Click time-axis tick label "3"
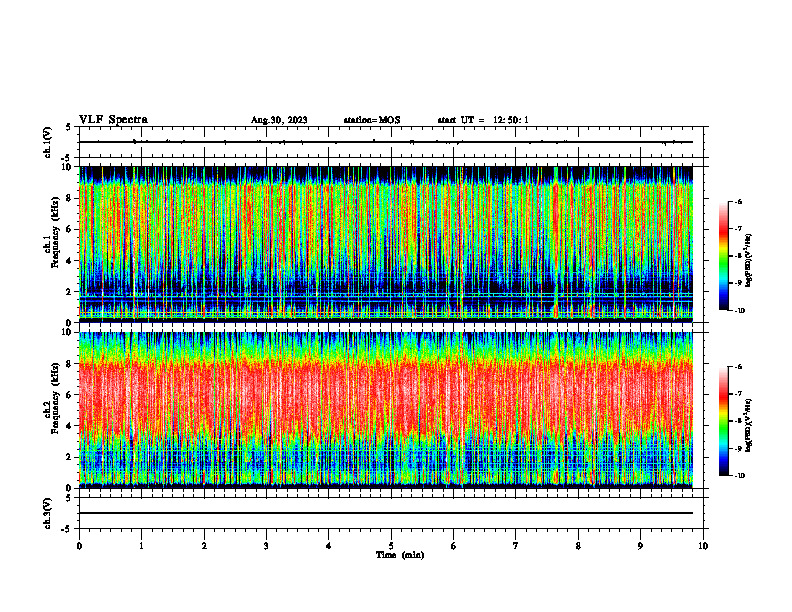The width and height of the screenshot is (792, 612). point(266,546)
